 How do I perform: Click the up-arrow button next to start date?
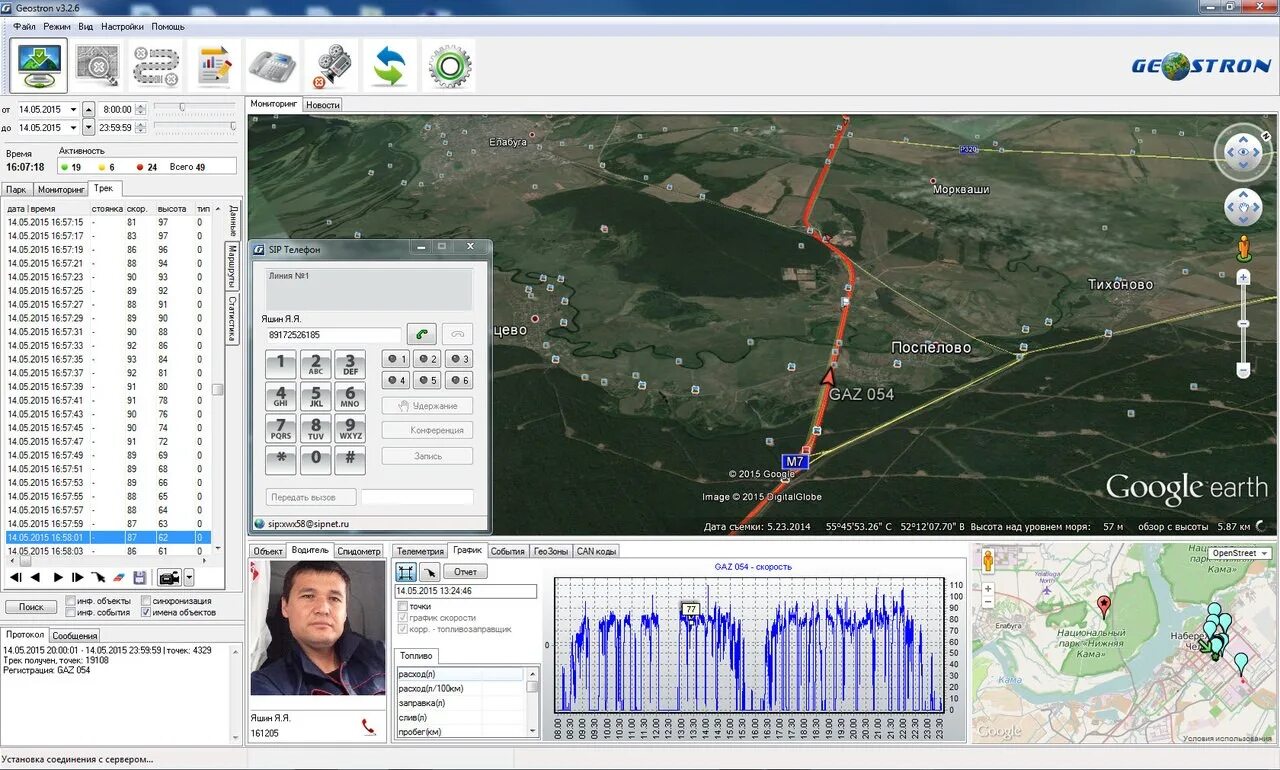click(88, 109)
